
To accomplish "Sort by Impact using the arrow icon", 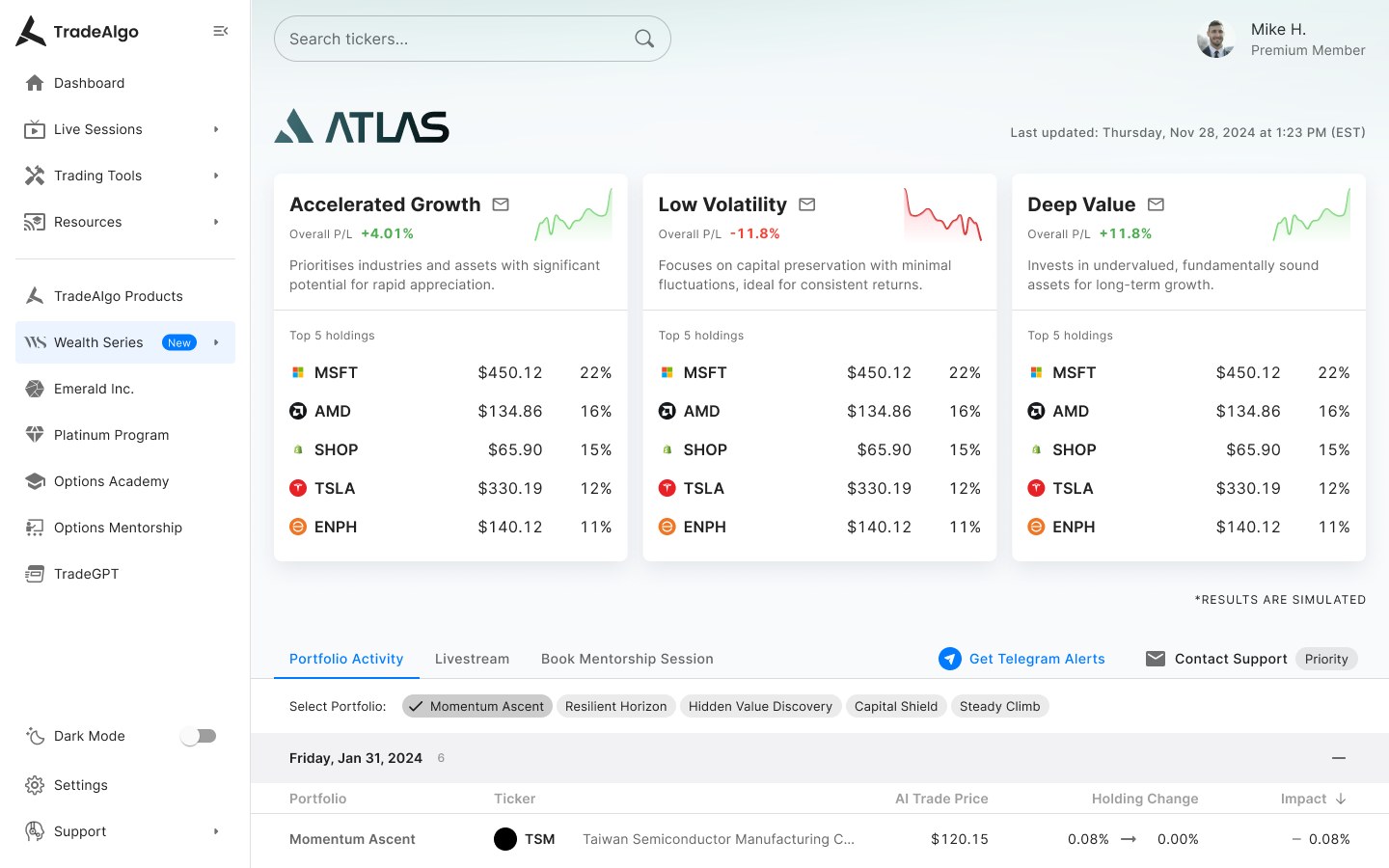I will (1341, 799).
